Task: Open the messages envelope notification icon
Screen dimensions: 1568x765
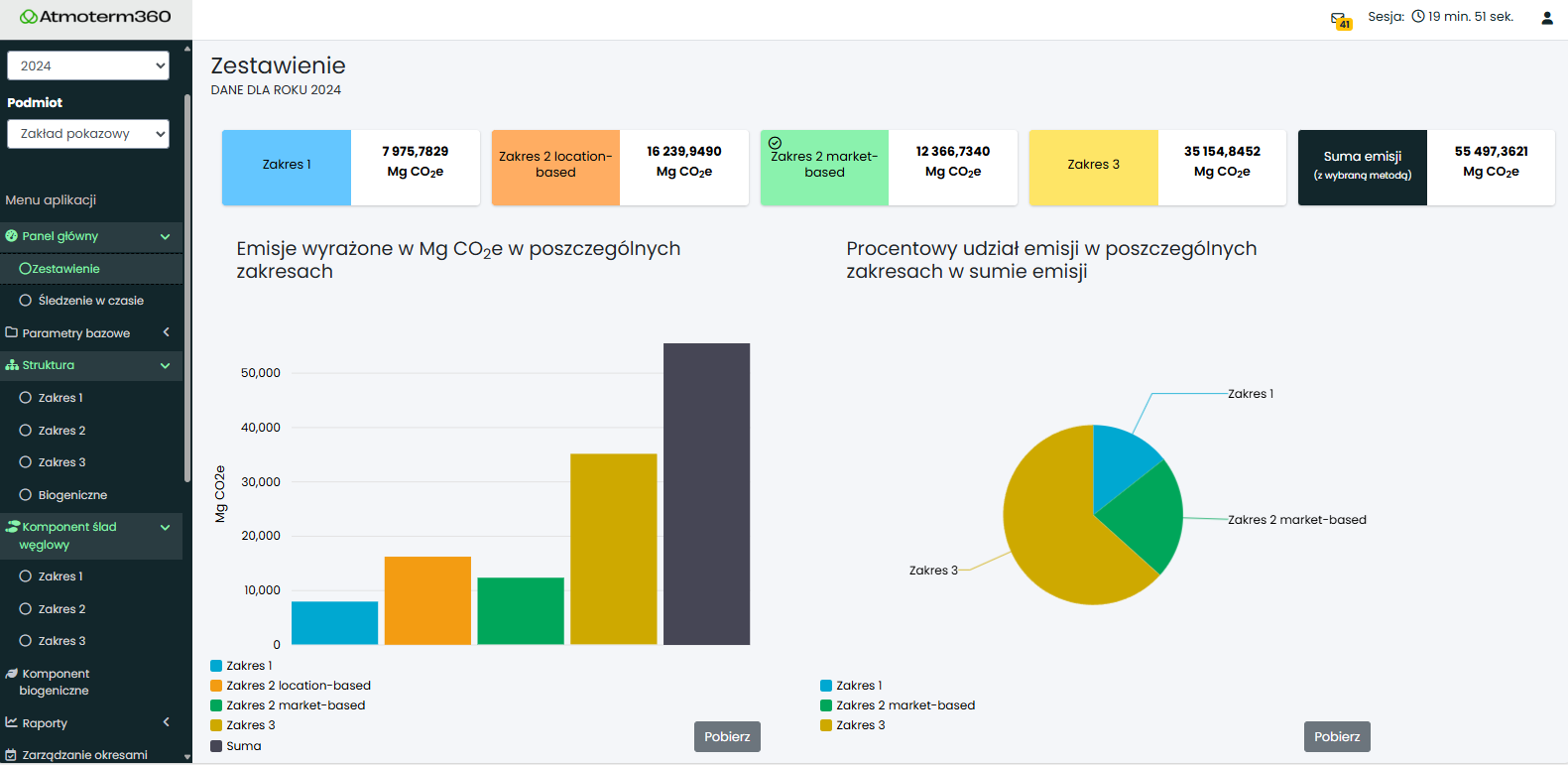Action: [1339, 19]
